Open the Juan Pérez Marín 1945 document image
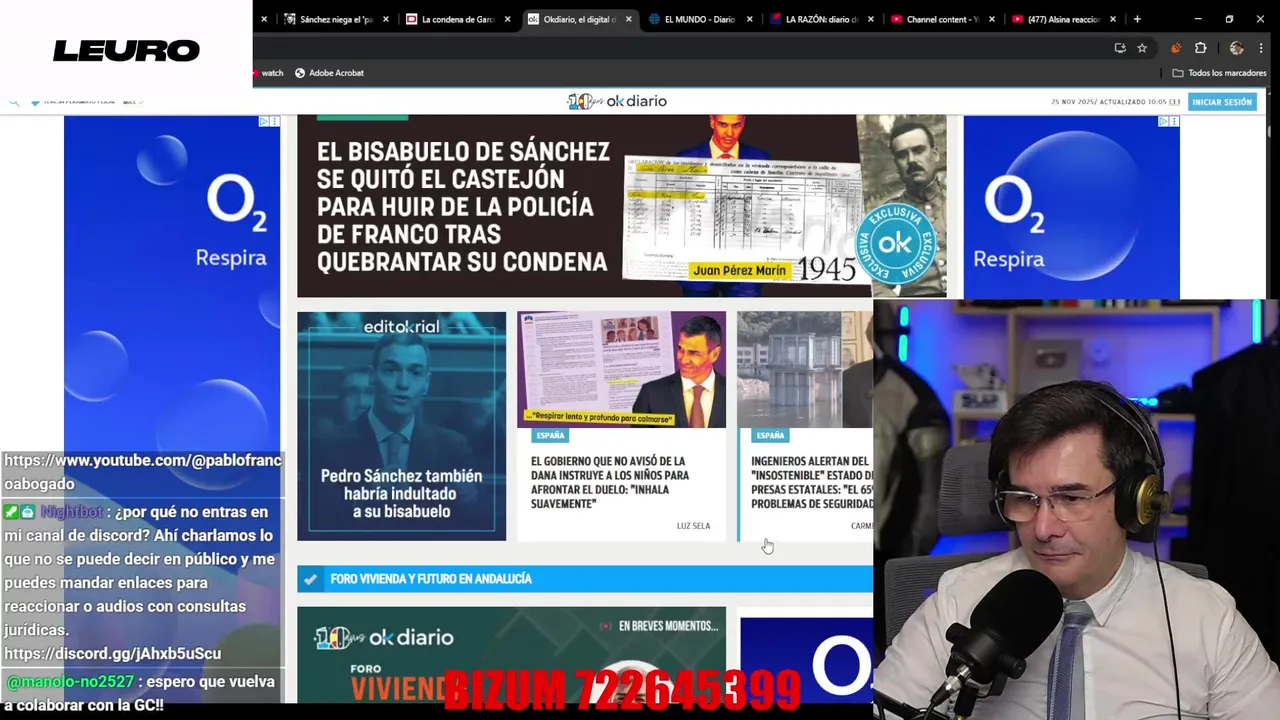 (740, 218)
